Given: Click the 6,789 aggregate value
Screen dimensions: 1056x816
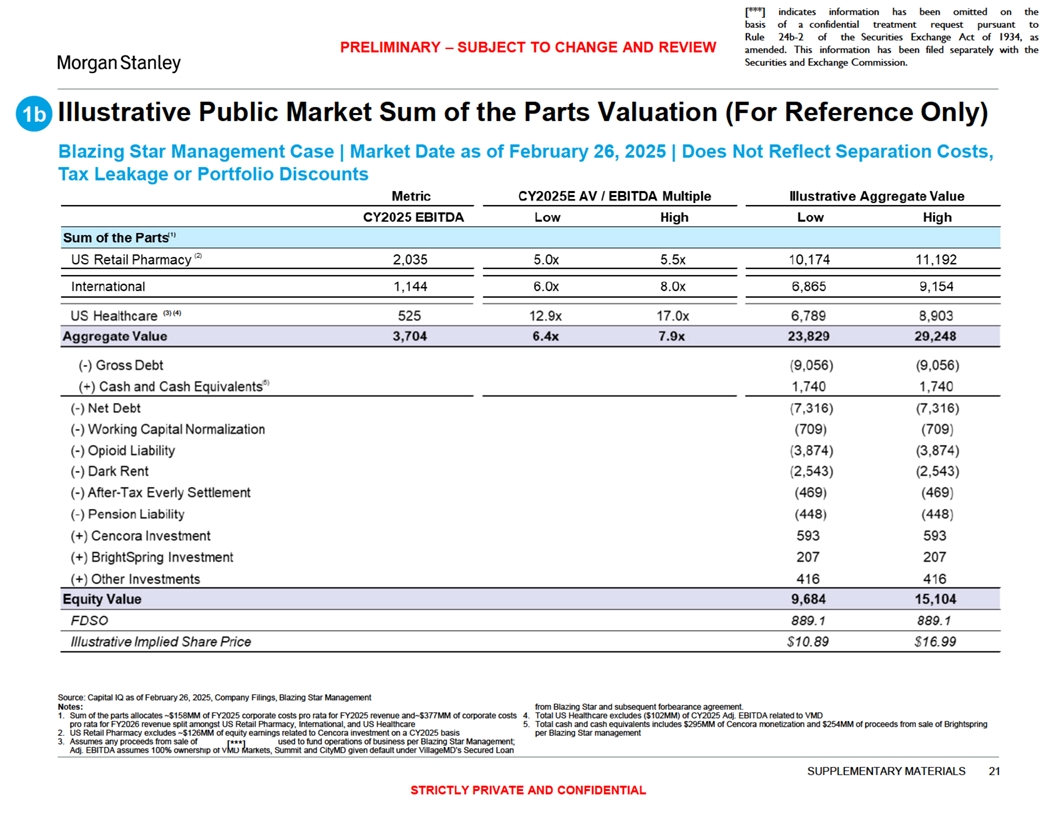Looking at the screenshot, I should click(810, 316).
